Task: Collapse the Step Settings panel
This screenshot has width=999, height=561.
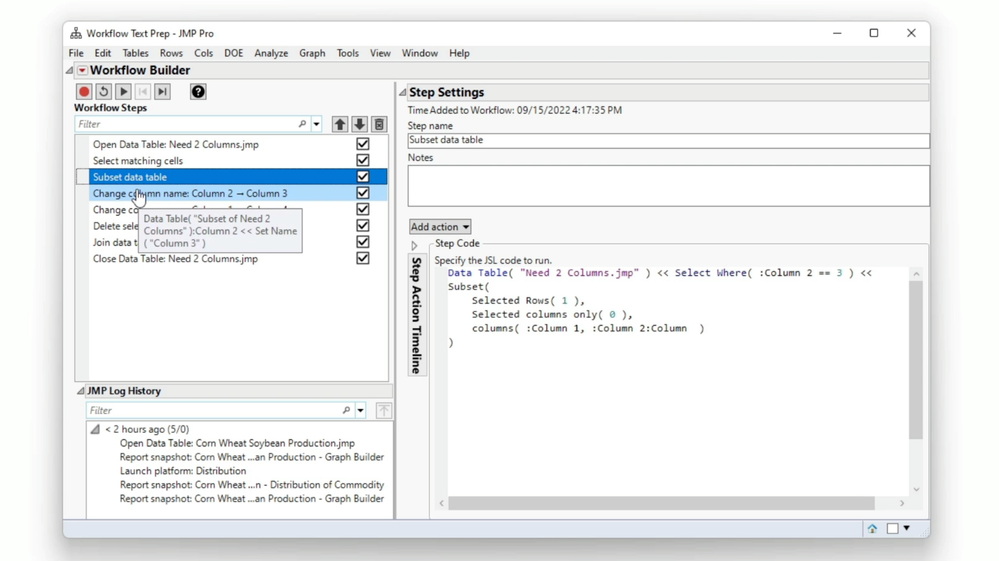Action: tap(403, 93)
